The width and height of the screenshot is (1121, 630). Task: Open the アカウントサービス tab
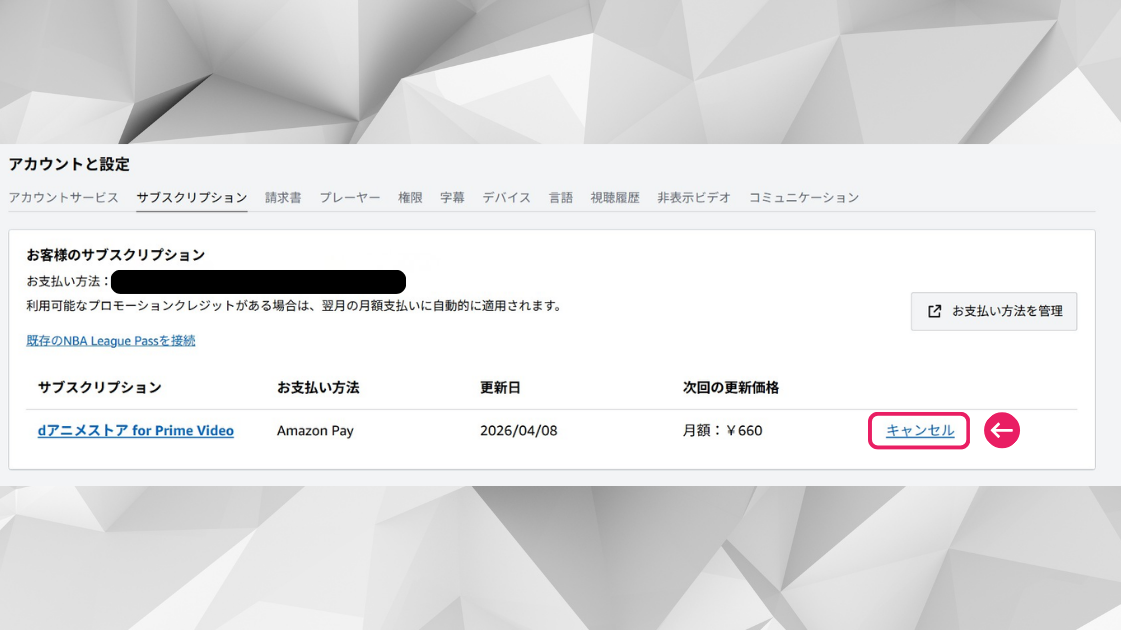63,198
